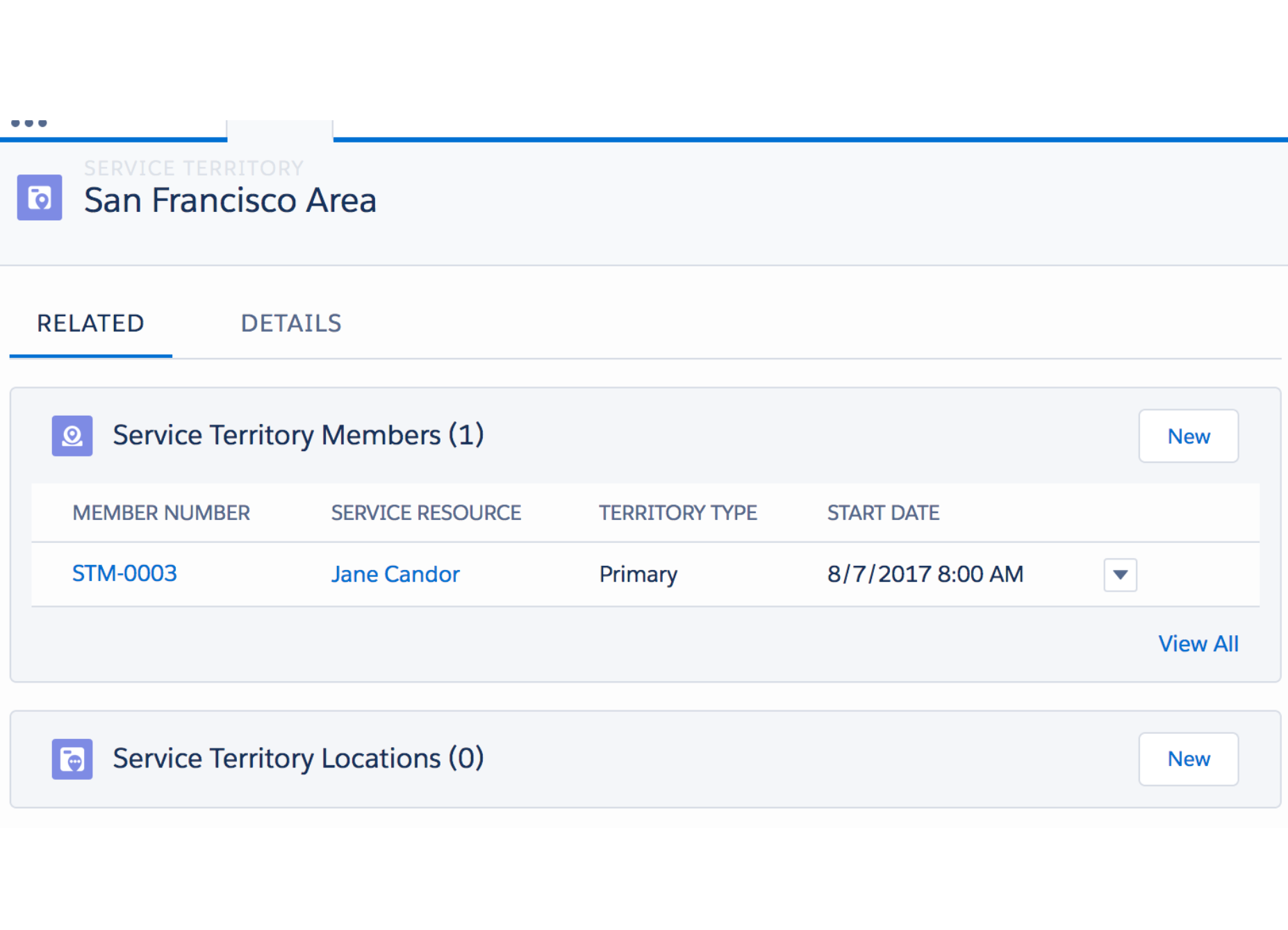Open the Service Territory Locations (0) heading
The width and height of the screenshot is (1288, 930).
pos(298,759)
